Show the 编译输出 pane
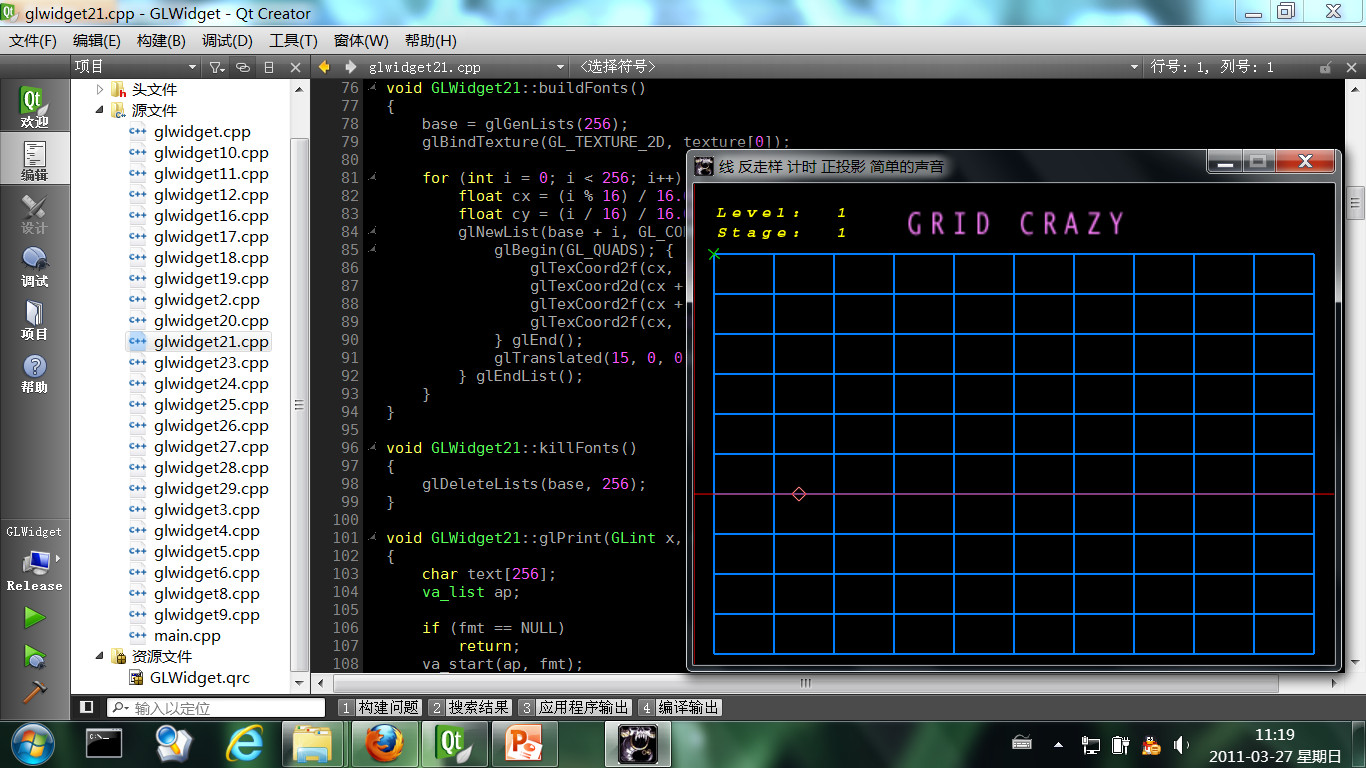The image size is (1366, 768). [680, 707]
